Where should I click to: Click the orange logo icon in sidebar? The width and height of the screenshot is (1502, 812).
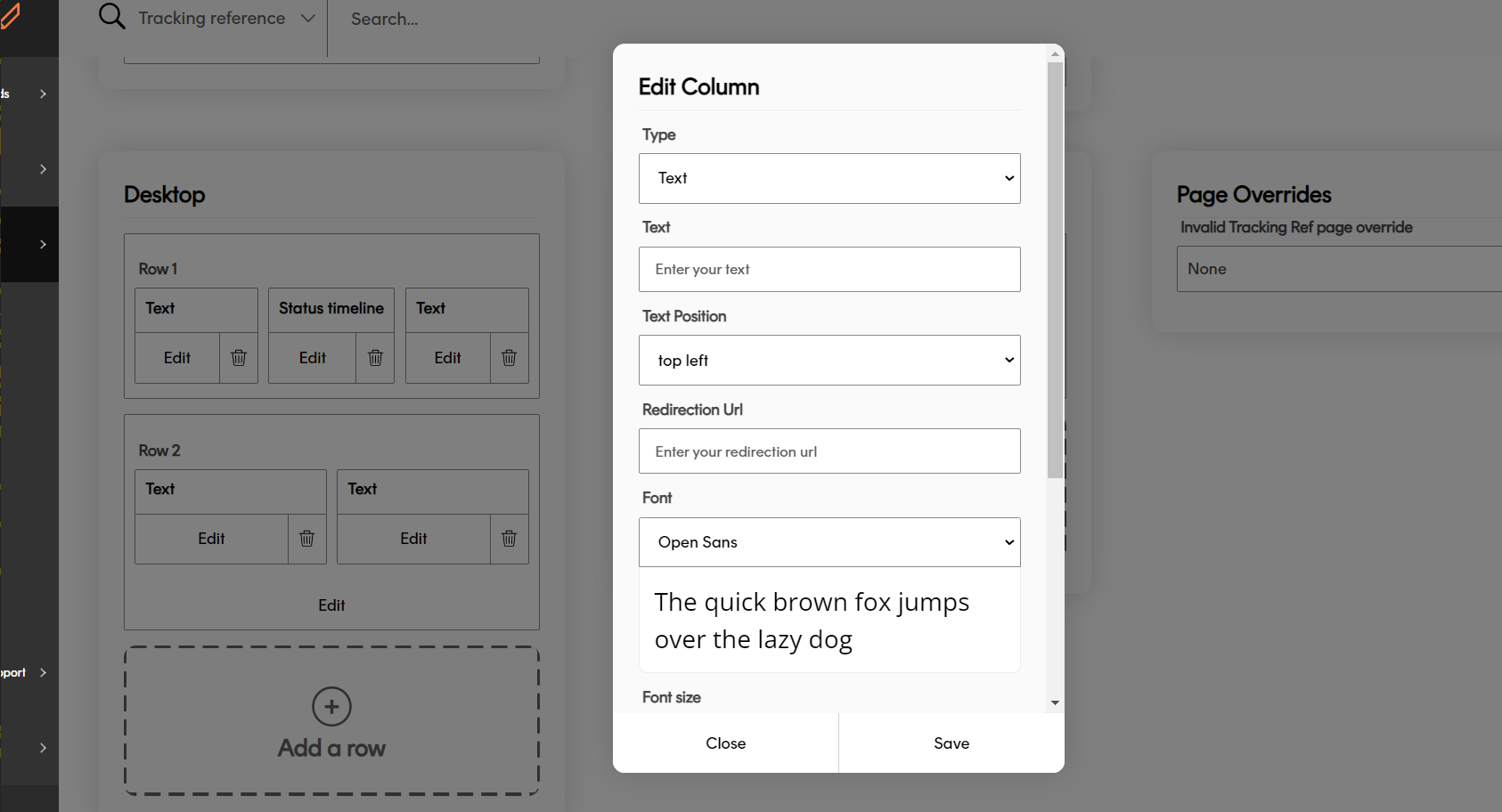click(11, 15)
